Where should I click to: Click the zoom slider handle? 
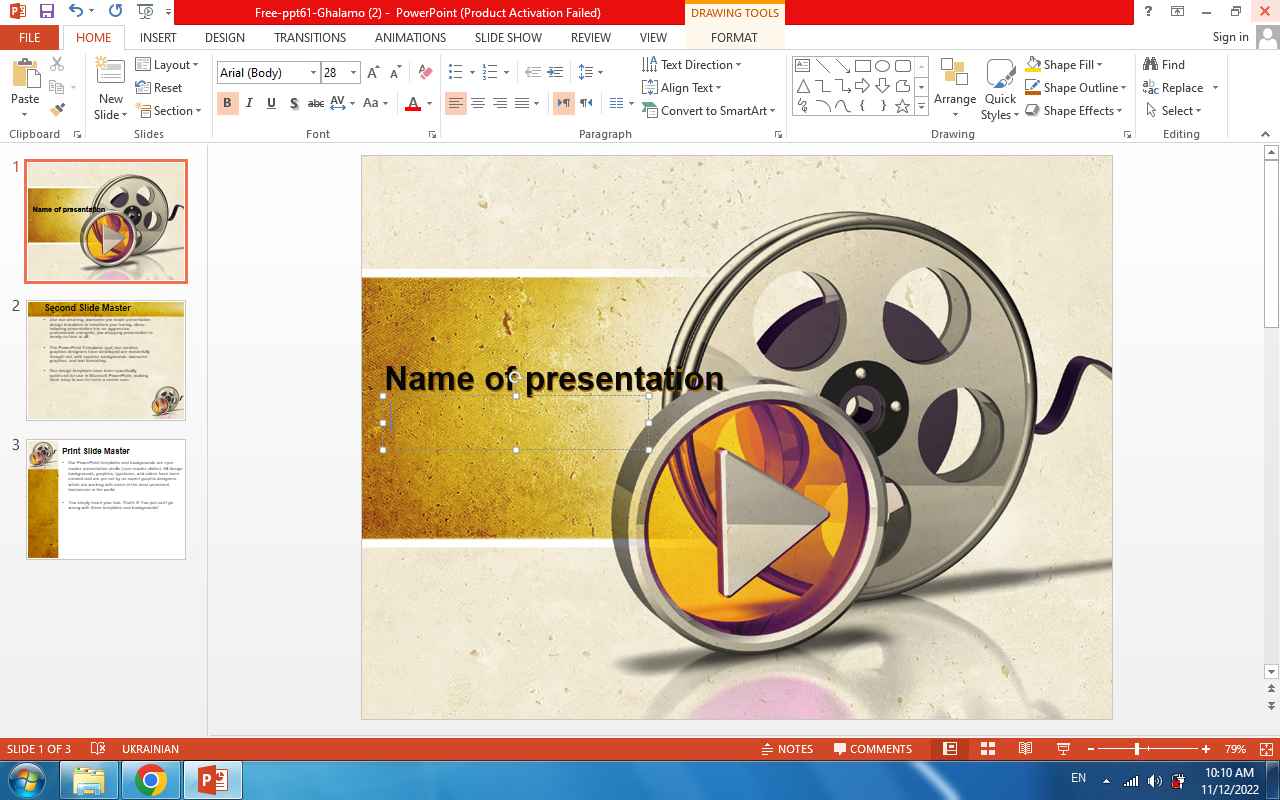click(1137, 749)
